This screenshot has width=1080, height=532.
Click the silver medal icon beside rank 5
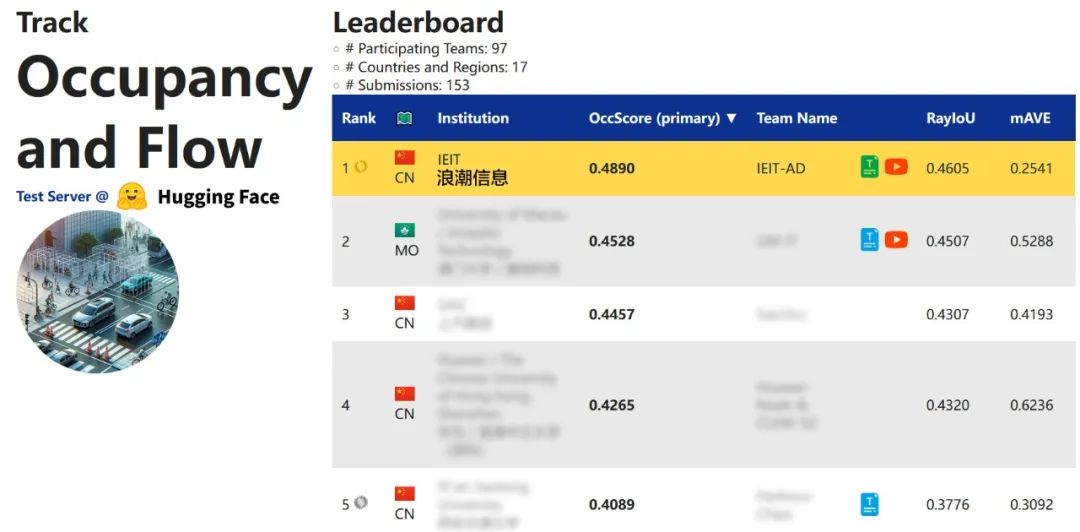click(x=361, y=503)
